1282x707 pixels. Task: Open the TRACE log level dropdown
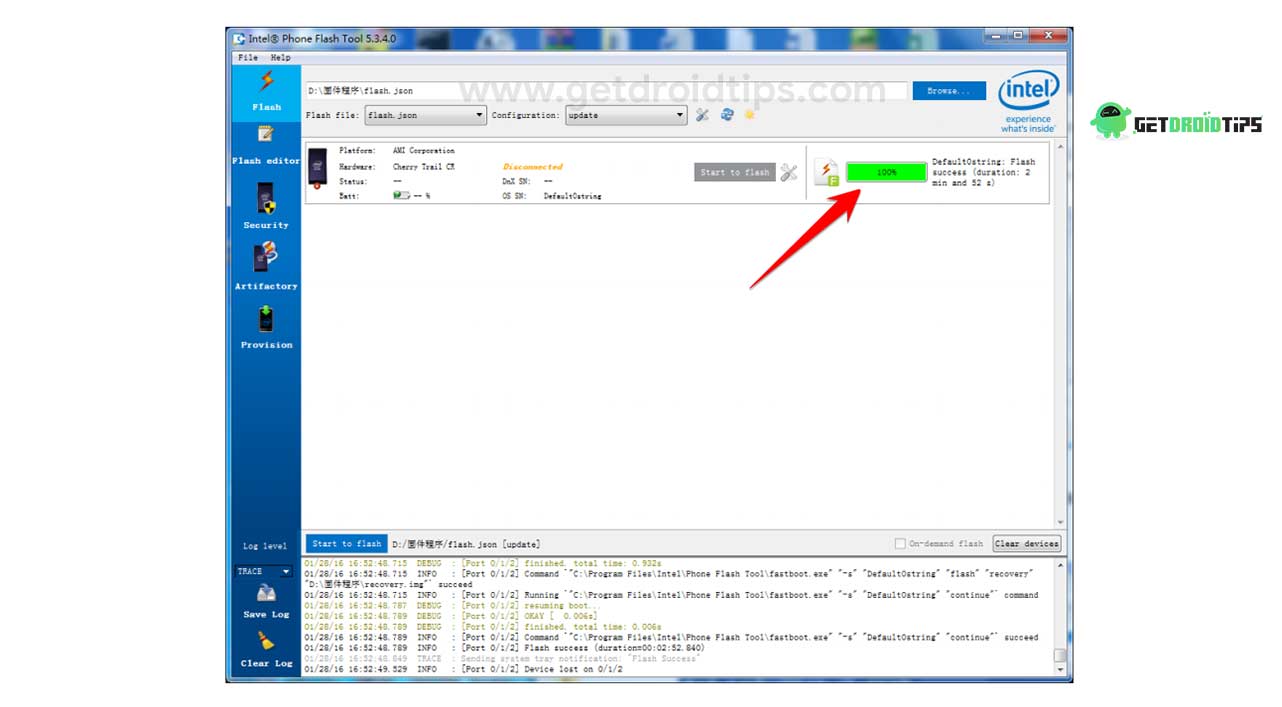pyautogui.click(x=264, y=571)
